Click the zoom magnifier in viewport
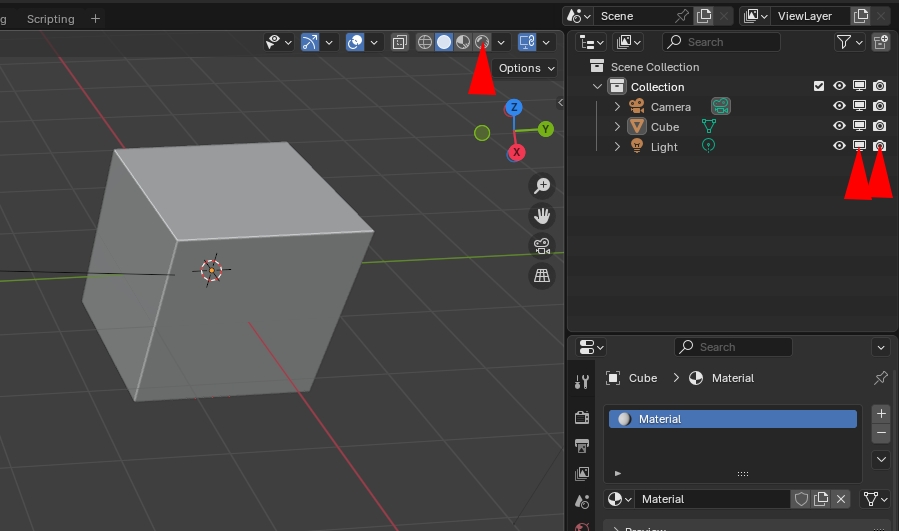This screenshot has height=531, width=899. [543, 186]
